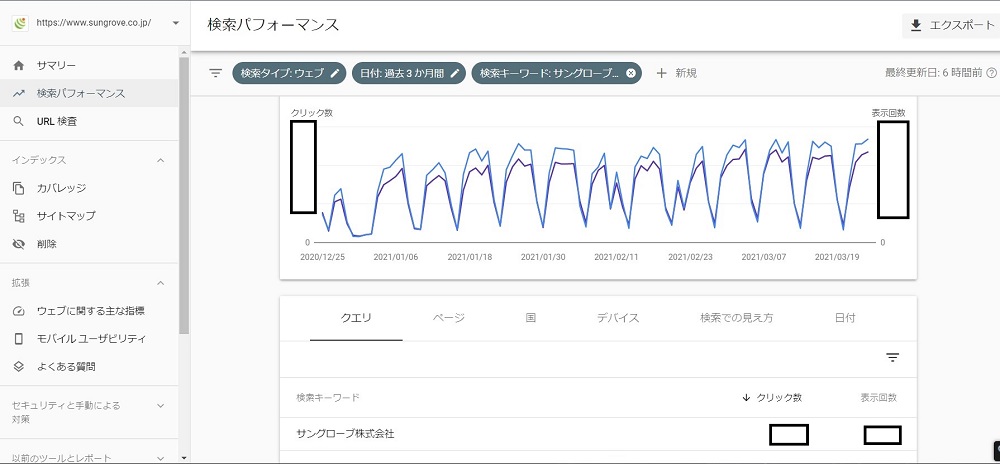Click the help icon beside 最終更新日
The image size is (1000, 464).
coord(992,73)
